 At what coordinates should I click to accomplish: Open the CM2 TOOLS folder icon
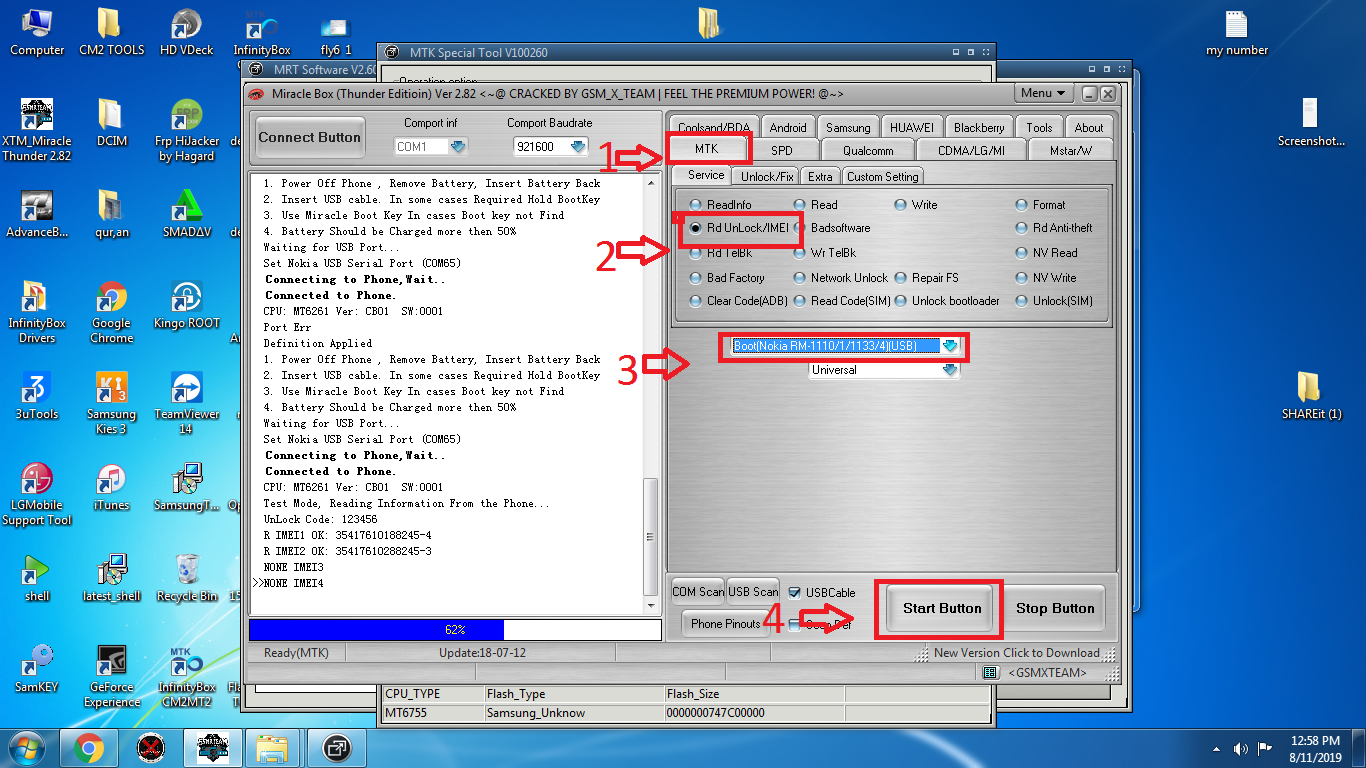[x=111, y=32]
